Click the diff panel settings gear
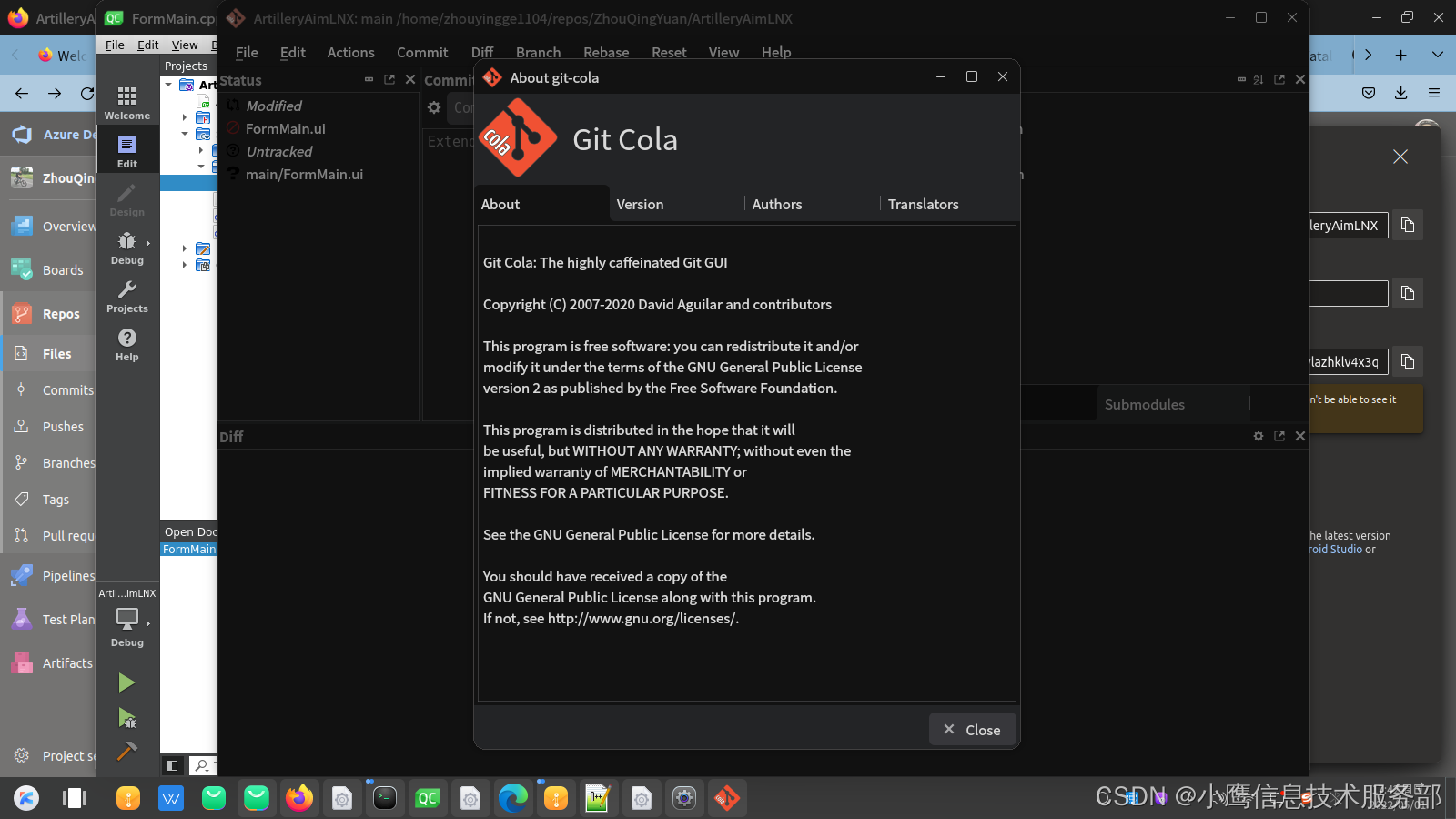1456x819 pixels. [x=1259, y=436]
